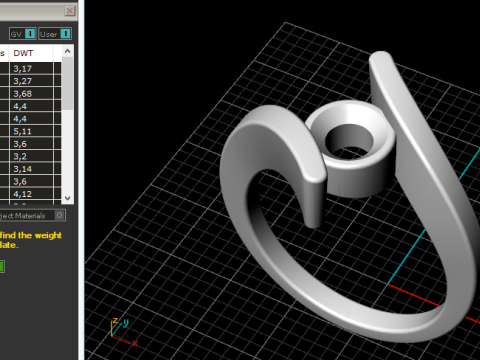Screen dimensions: 480x360
Task: Click the table's vertical scrollbar thumb
Action: (68, 83)
